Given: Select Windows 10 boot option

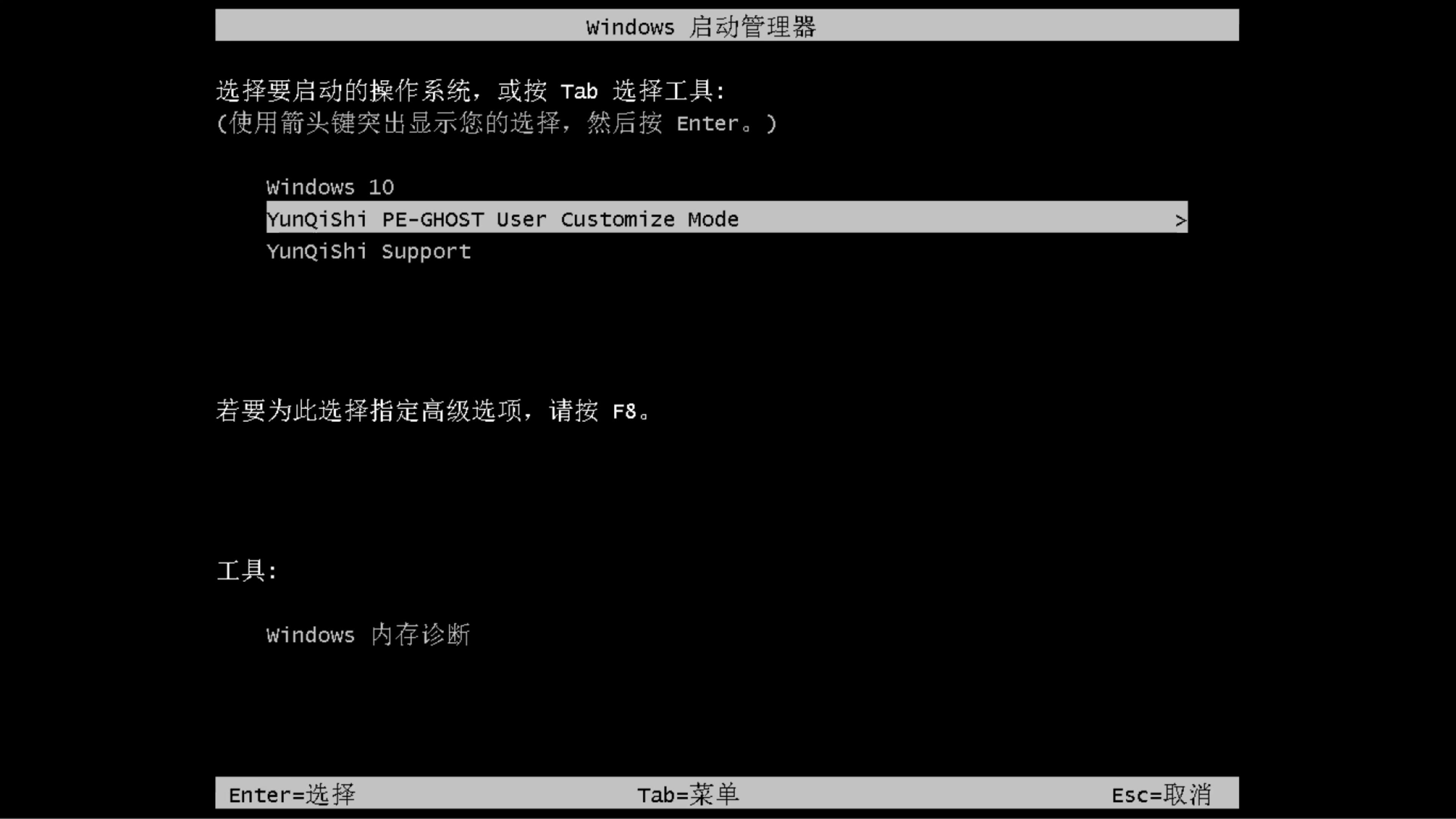Looking at the screenshot, I should (x=330, y=187).
